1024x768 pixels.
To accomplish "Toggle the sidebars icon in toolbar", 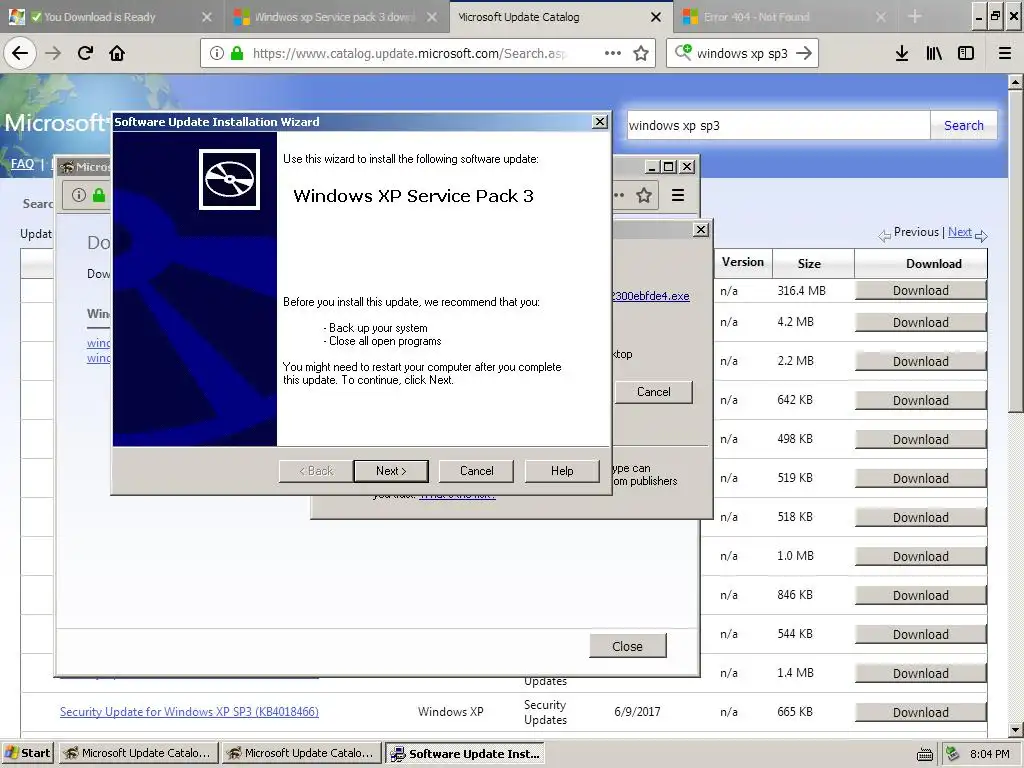I will [966, 53].
